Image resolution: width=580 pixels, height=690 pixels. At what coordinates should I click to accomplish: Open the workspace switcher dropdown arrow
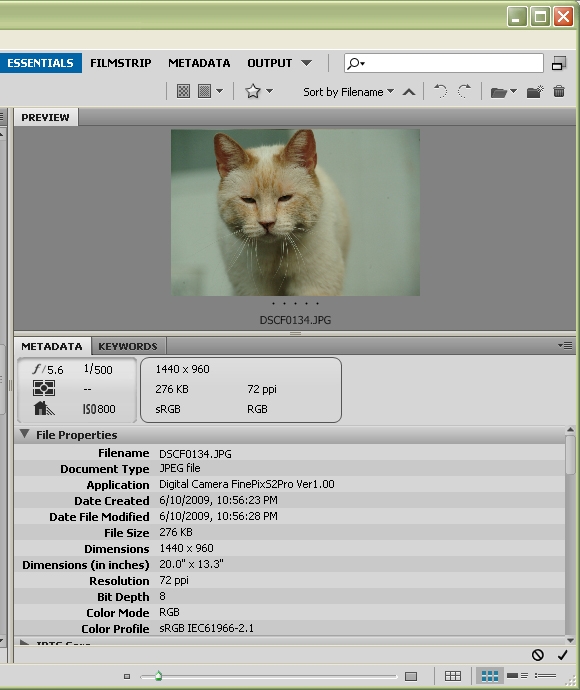306,63
